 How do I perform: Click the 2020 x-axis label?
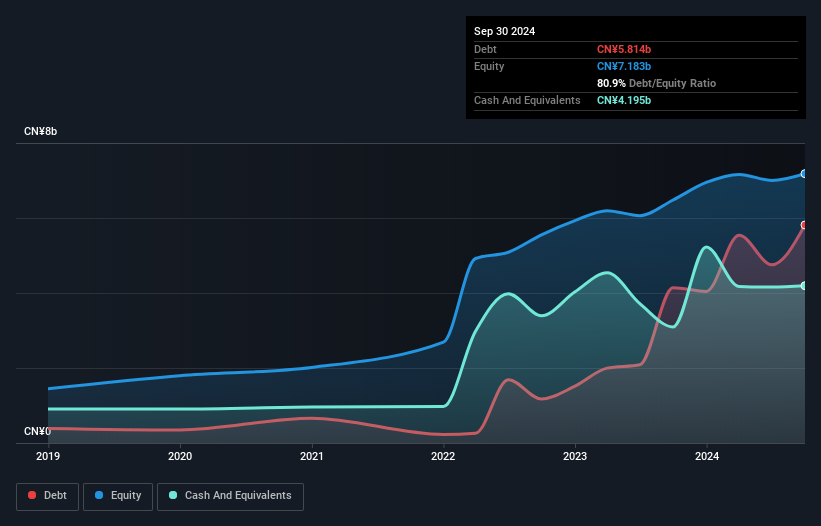click(180, 456)
